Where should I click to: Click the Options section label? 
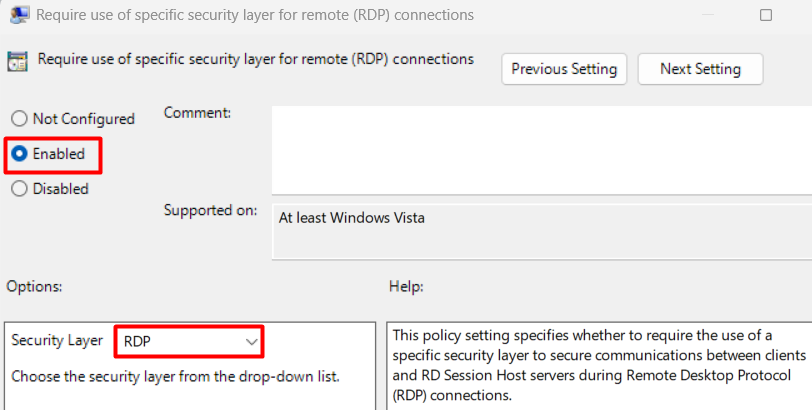(x=34, y=286)
